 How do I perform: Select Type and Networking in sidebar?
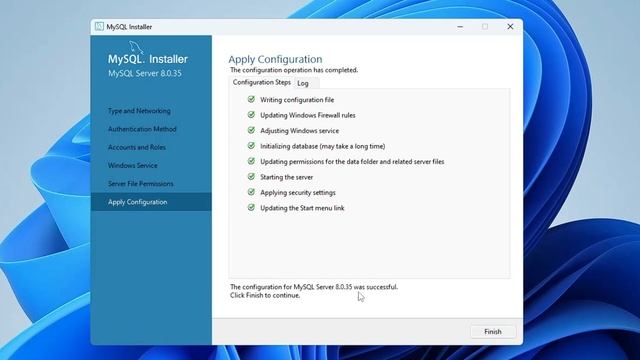click(x=139, y=111)
